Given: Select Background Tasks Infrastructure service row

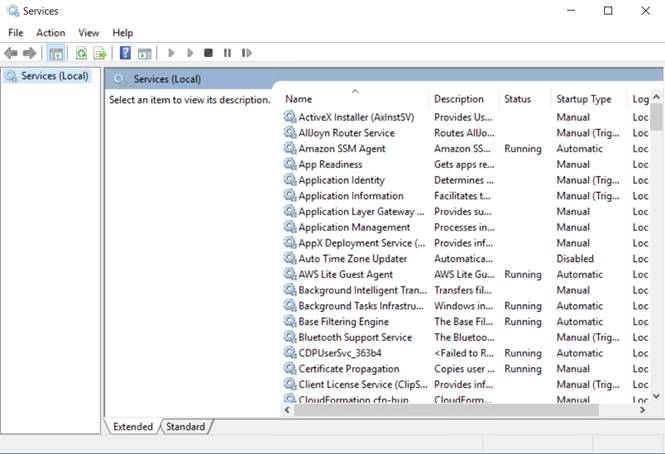Looking at the screenshot, I should (x=466, y=305).
